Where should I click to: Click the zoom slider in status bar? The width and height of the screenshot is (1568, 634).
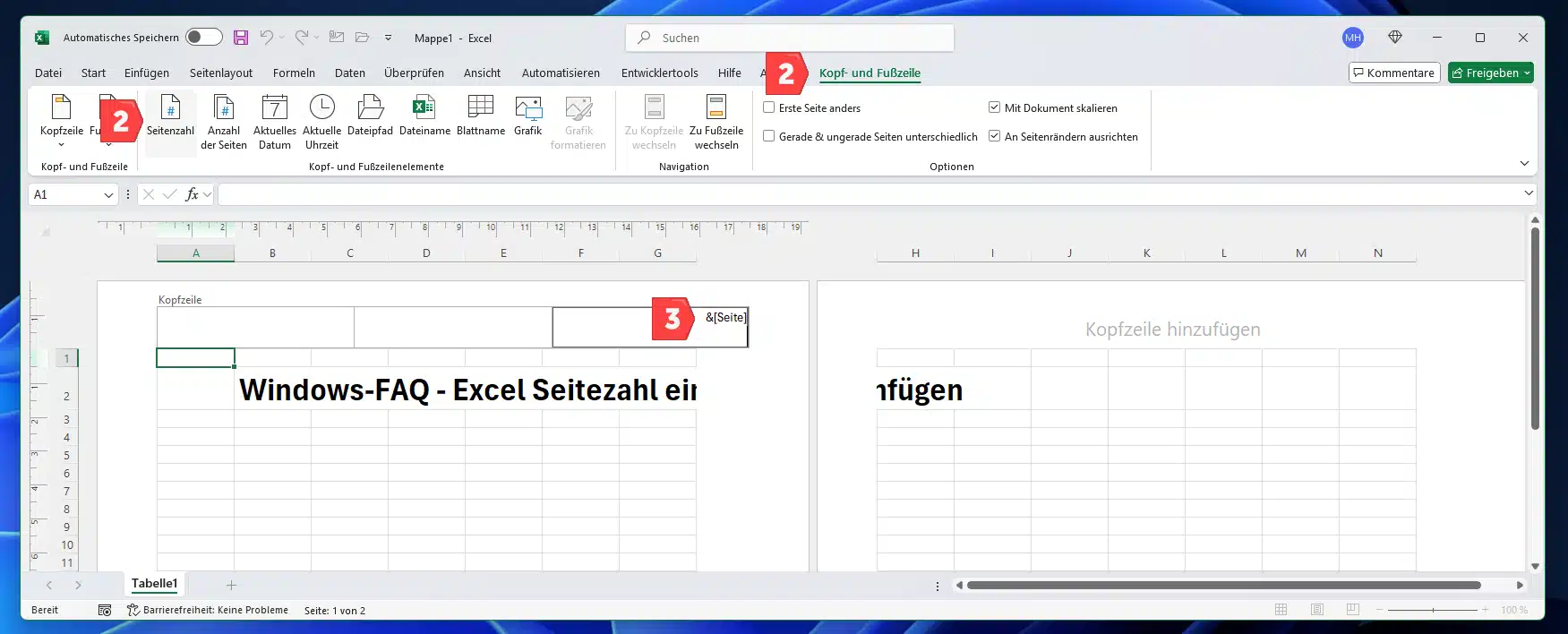pyautogui.click(x=1433, y=610)
